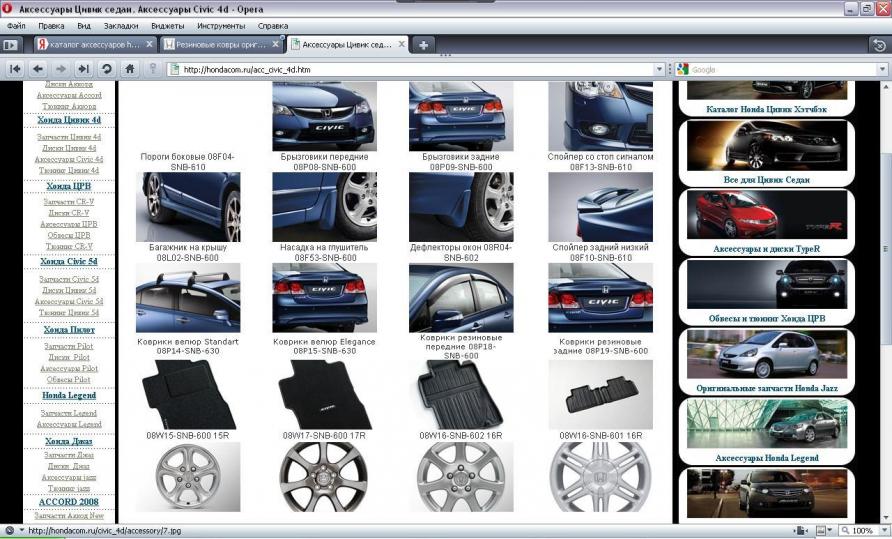Open the Багажник на крышу roof rack image
Image resolution: width=892 pixels, height=539 pixels.
(x=188, y=298)
